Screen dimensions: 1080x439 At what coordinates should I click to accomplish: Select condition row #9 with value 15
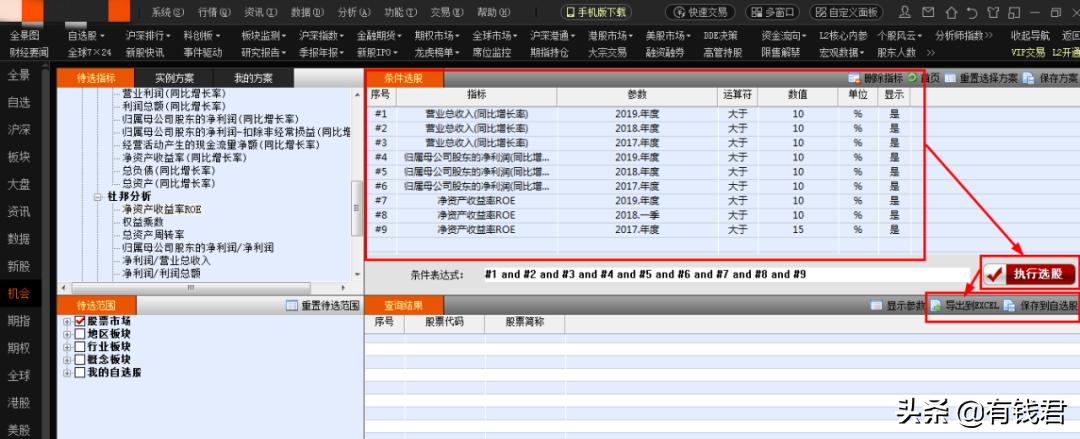[644, 229]
